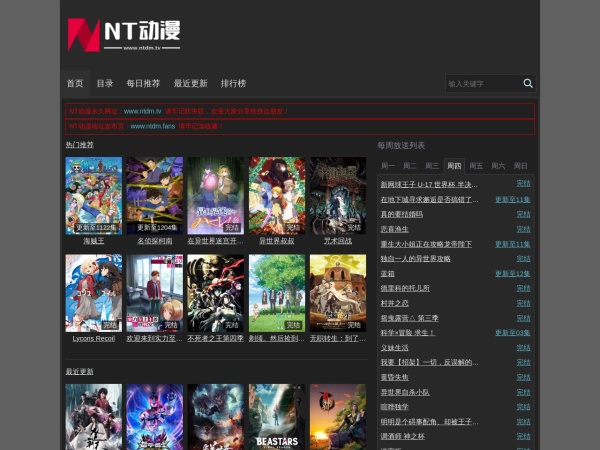Open 真的要结婚吗 in the schedule list
Screen dimensions: 600x450
click(x=401, y=214)
